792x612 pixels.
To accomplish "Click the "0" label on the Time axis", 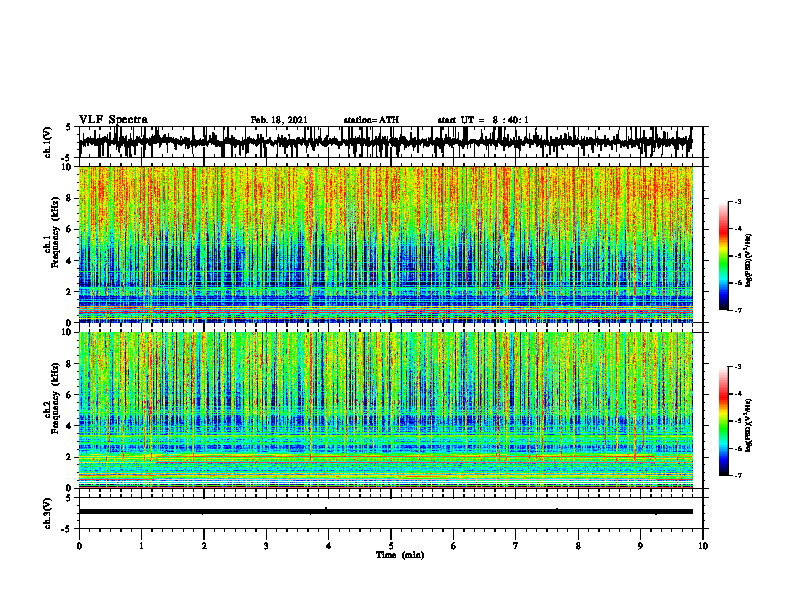I will [79, 546].
